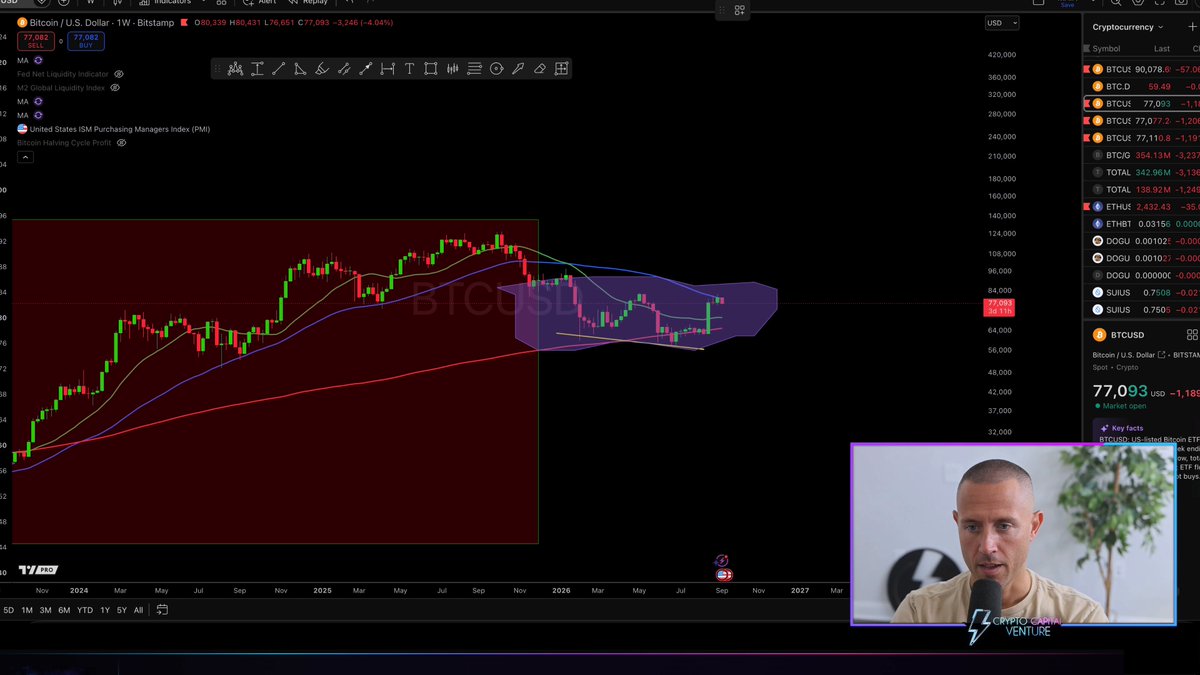1200x675 pixels.
Task: Select the triangle pattern drawing tool
Action: tap(300, 68)
